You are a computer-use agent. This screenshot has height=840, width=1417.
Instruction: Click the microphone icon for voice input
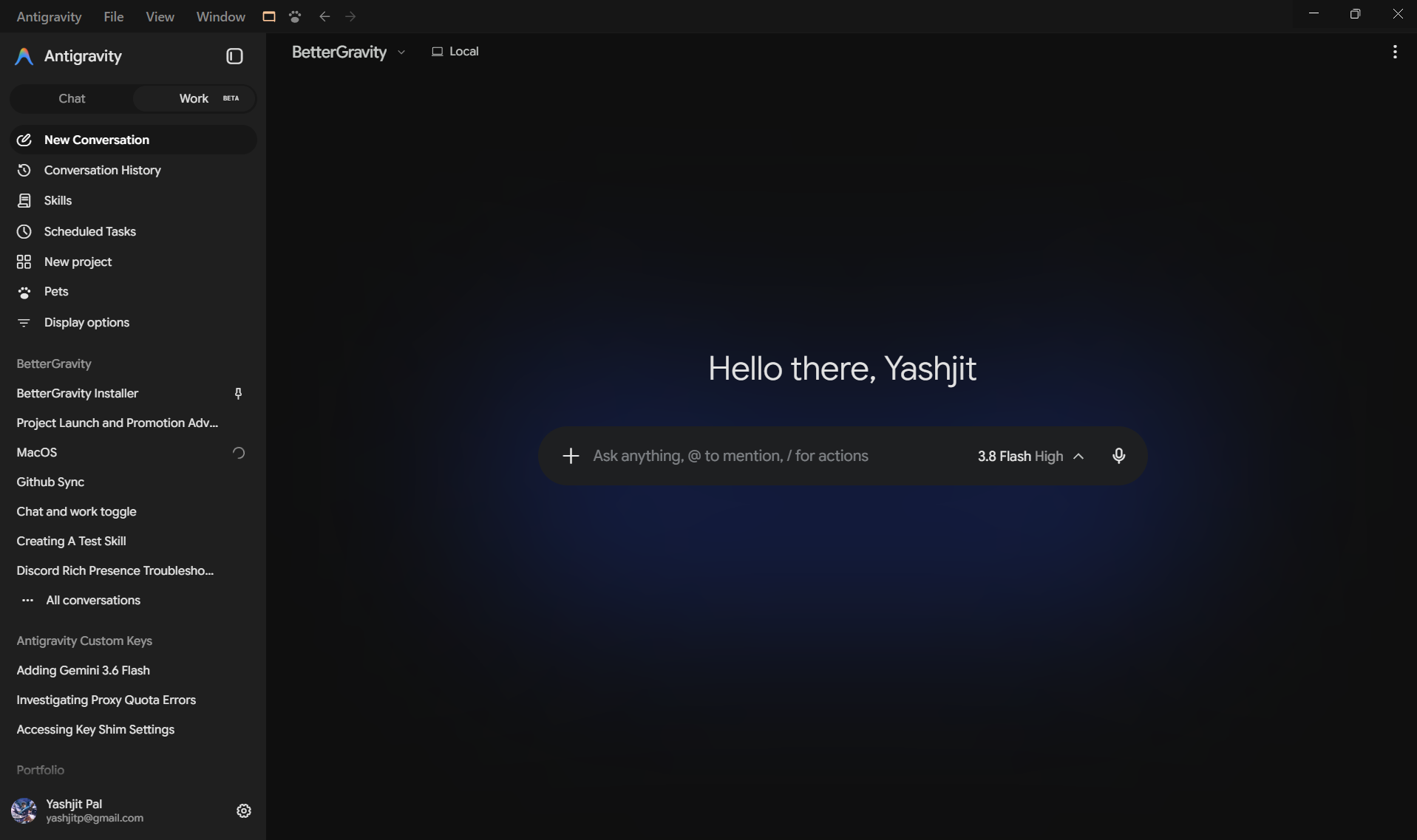click(x=1118, y=456)
